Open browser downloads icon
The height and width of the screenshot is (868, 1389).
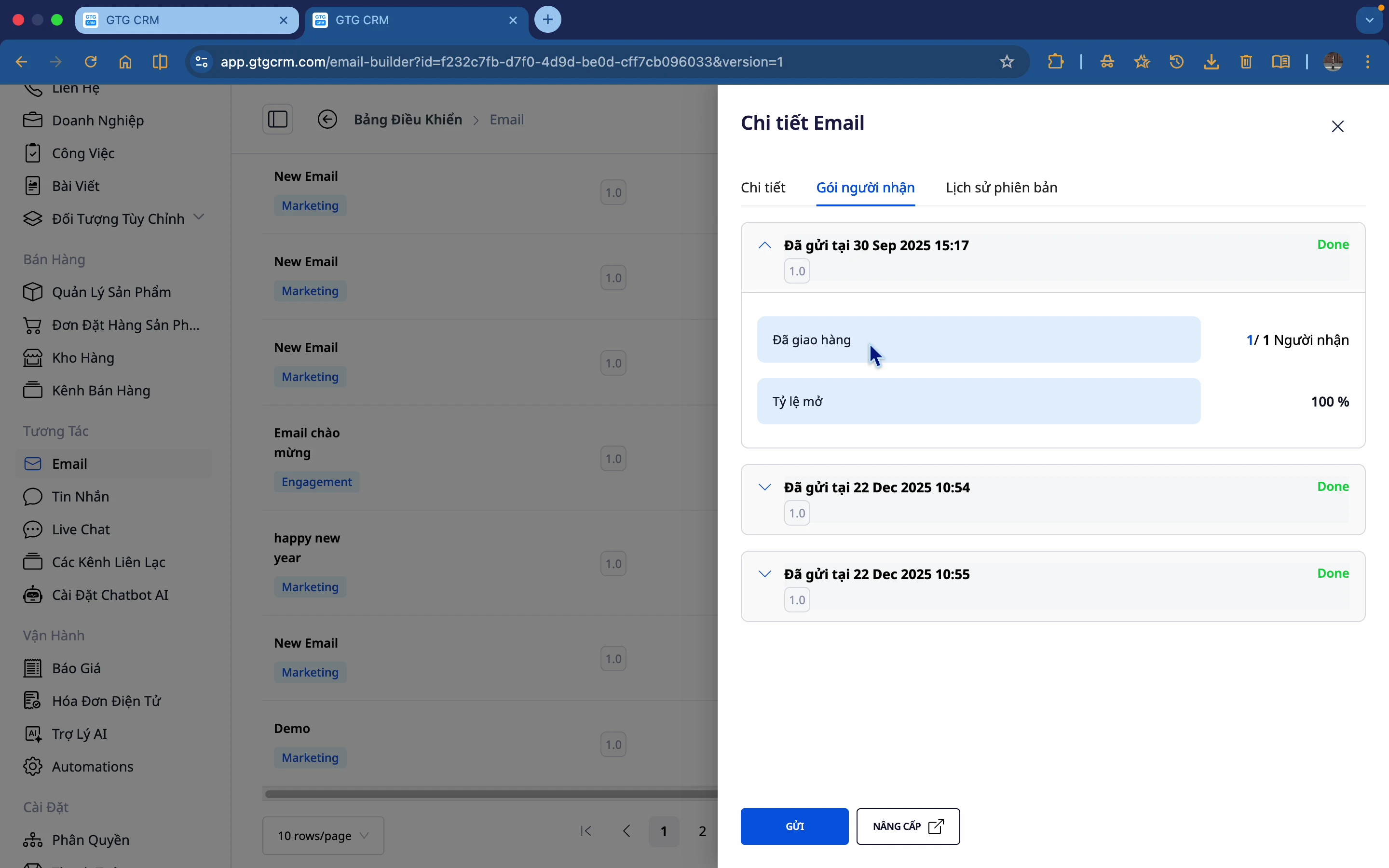point(1211,61)
